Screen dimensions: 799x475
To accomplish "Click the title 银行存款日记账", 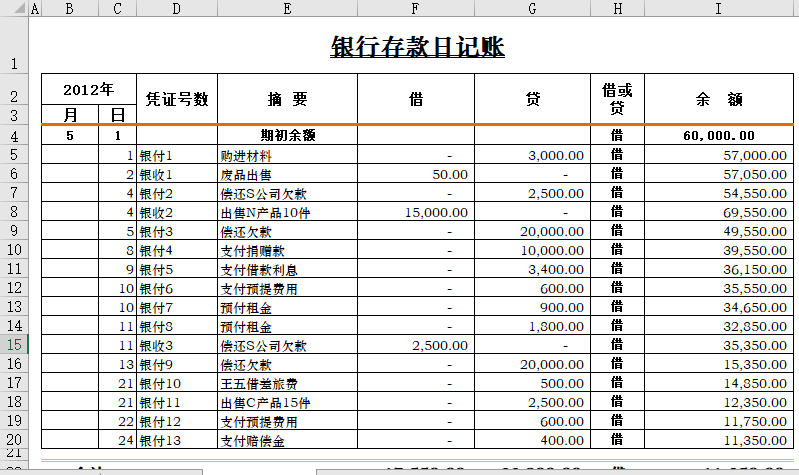I will pos(417,47).
